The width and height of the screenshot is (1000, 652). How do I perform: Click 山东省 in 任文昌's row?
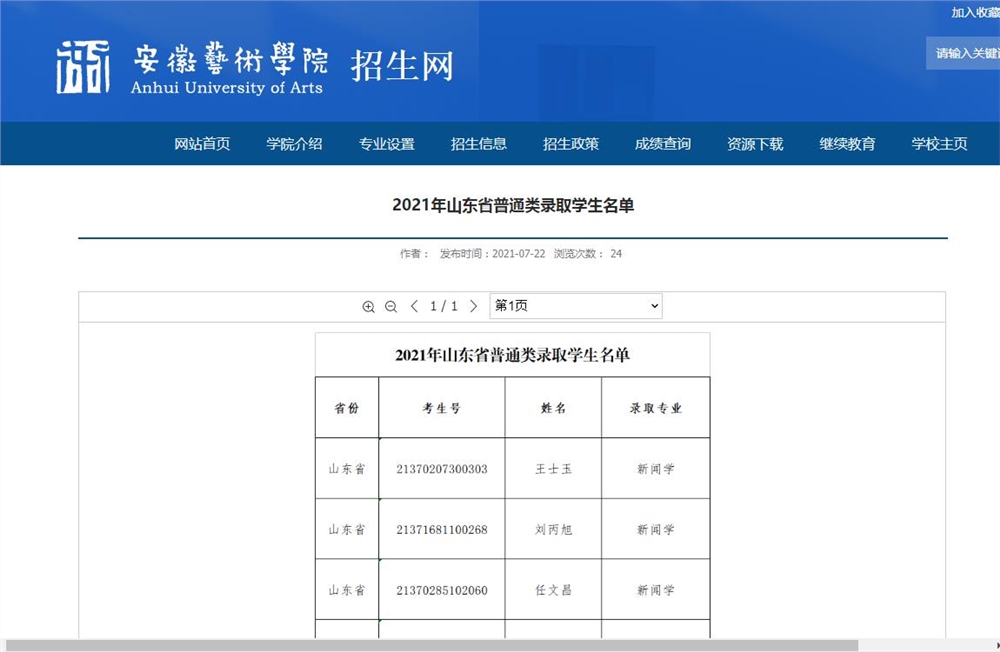point(347,590)
